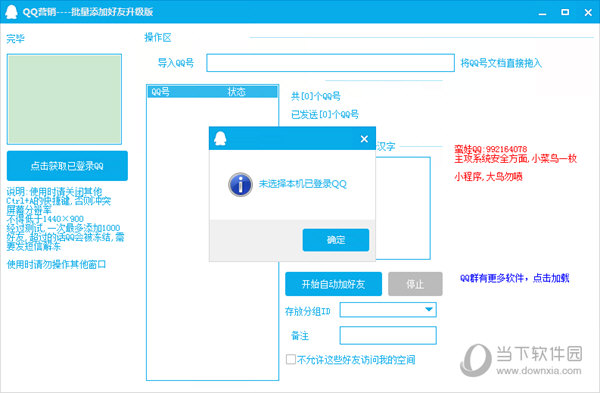Maximize the QQ营销 window

coord(565,12)
